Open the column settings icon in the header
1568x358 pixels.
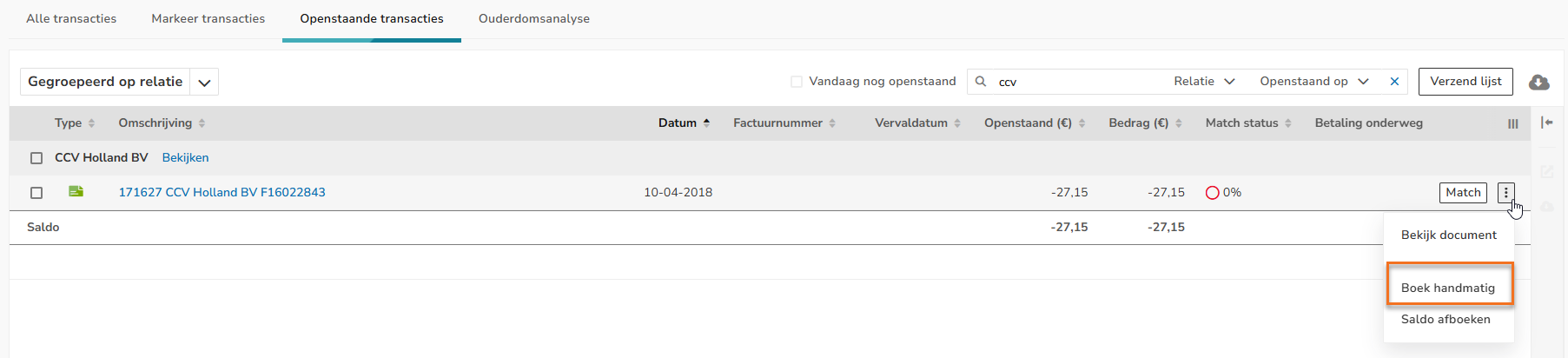(1512, 123)
